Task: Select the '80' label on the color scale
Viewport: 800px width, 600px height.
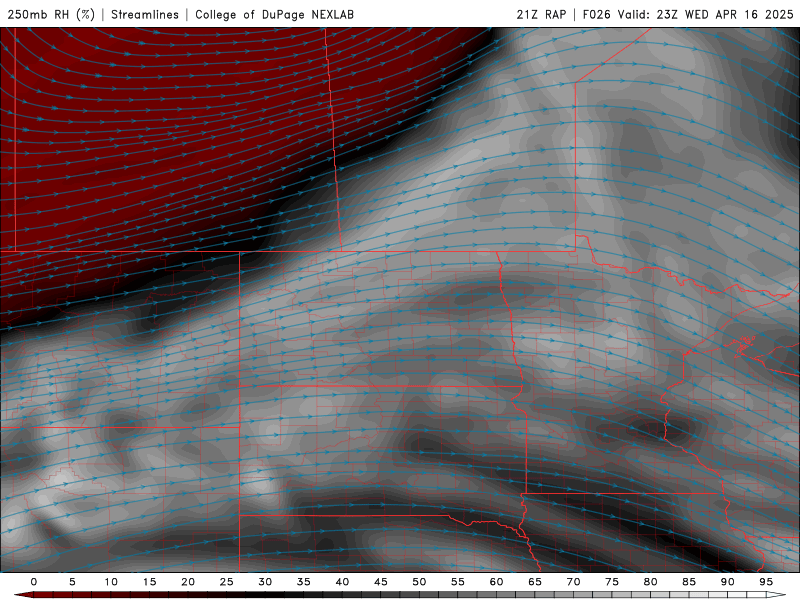Action: point(650,582)
